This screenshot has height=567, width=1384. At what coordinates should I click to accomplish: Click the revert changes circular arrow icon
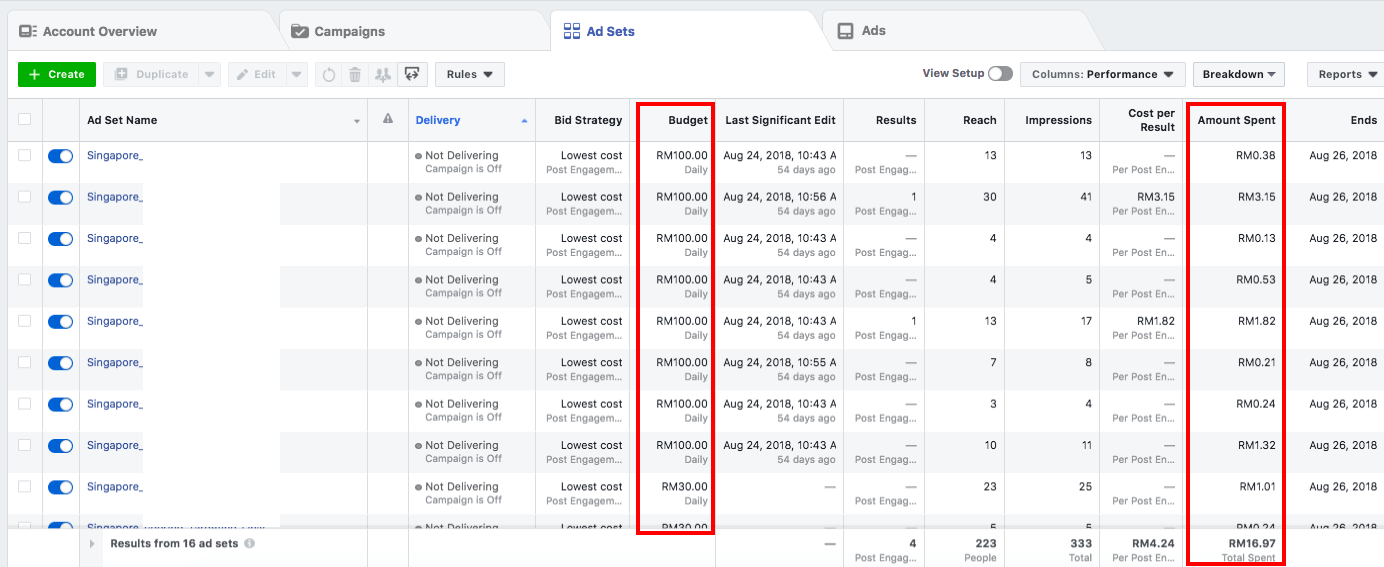[328, 75]
